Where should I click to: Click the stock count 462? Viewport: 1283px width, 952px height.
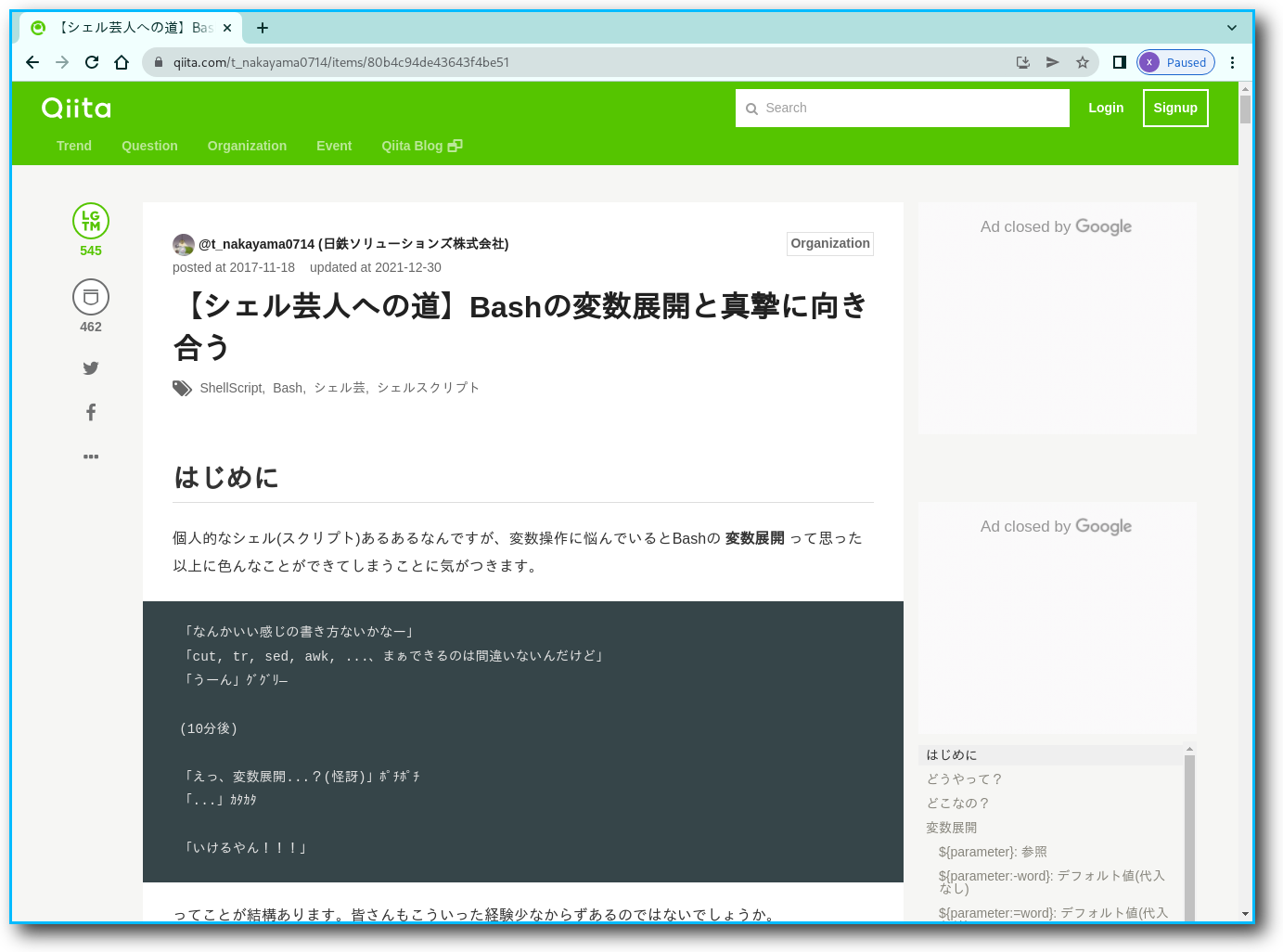coord(91,327)
